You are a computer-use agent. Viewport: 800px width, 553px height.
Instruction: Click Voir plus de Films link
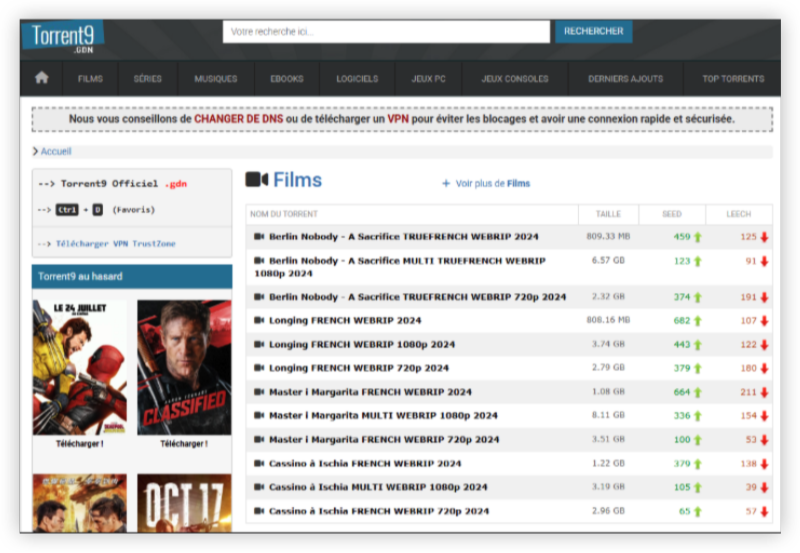click(x=492, y=183)
